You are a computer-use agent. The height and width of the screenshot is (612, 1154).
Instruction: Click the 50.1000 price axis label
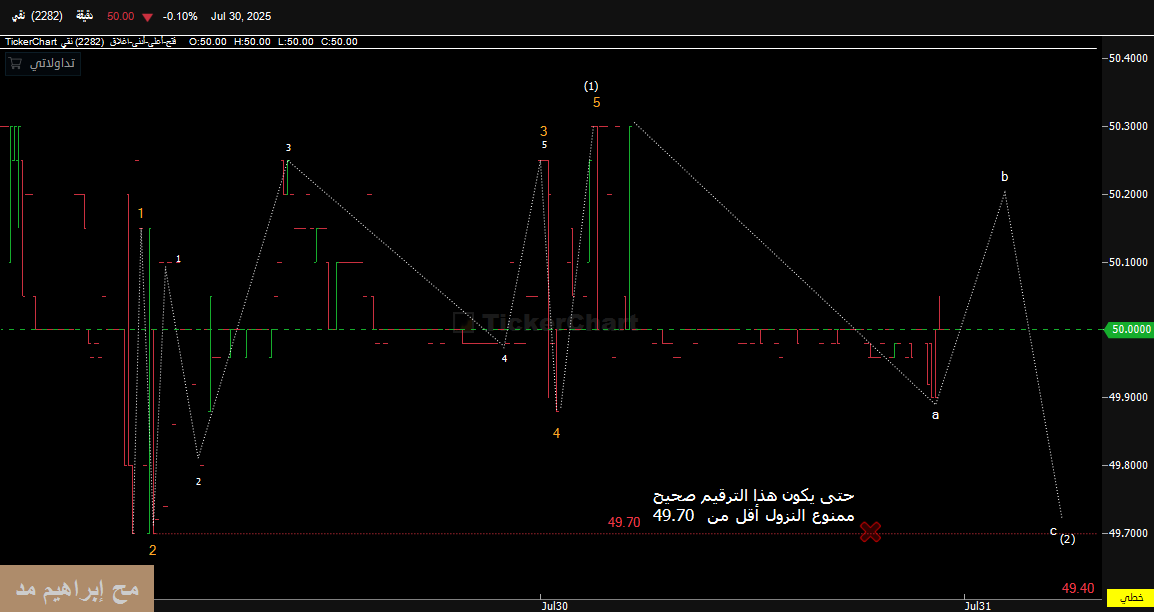coord(1128,262)
